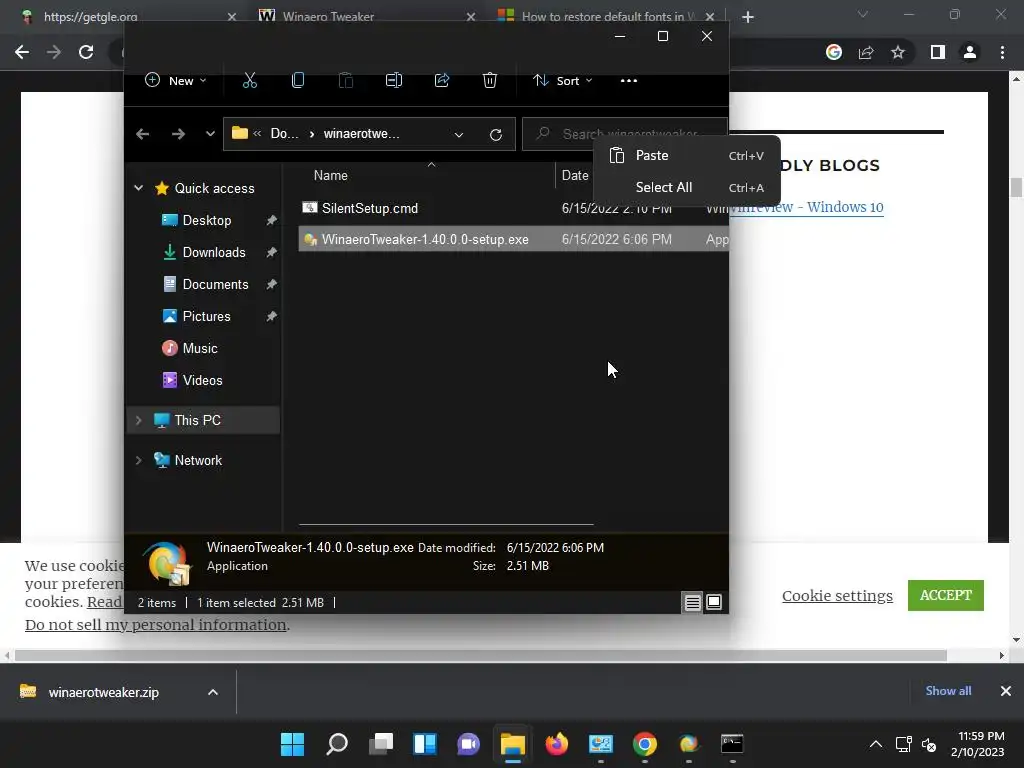This screenshot has height=768, width=1024.
Task: Close the Chrome downloads bar
Action: tap(1006, 691)
